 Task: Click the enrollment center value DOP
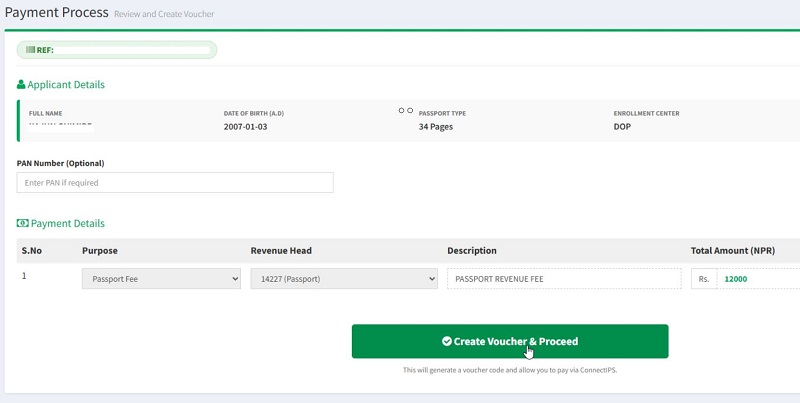(x=622, y=127)
